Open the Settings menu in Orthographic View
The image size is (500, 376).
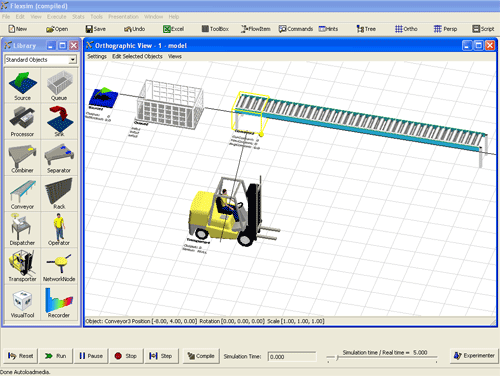[97, 56]
